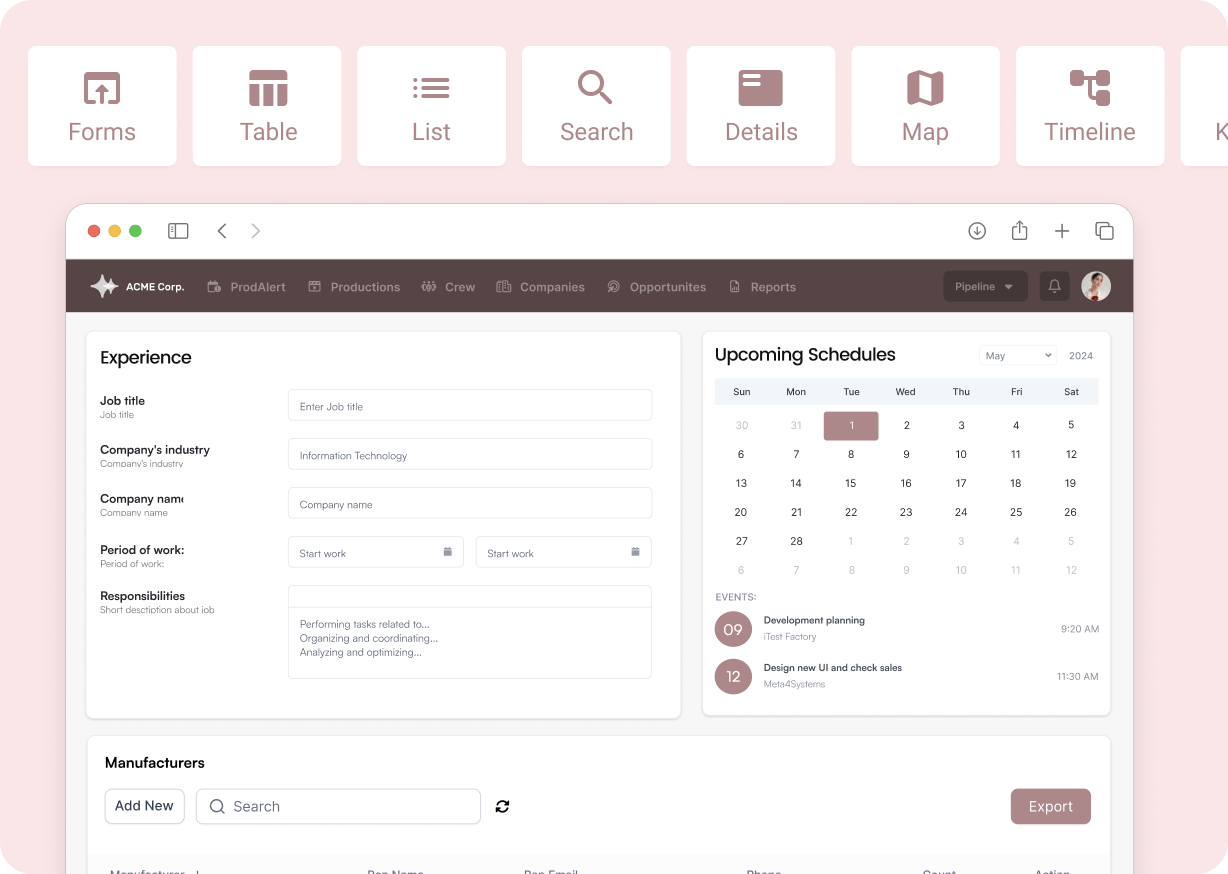Expand the Pipeline dropdown
This screenshot has width=1228, height=874.
pos(984,287)
